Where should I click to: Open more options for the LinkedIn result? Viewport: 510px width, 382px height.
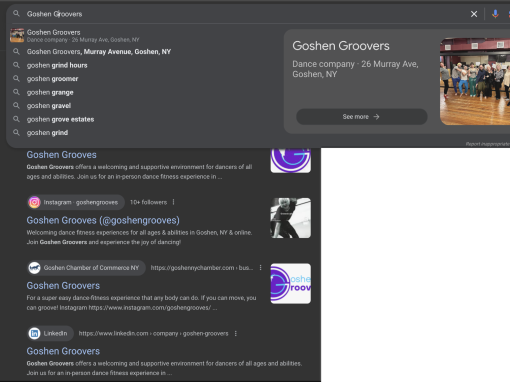click(x=236, y=333)
